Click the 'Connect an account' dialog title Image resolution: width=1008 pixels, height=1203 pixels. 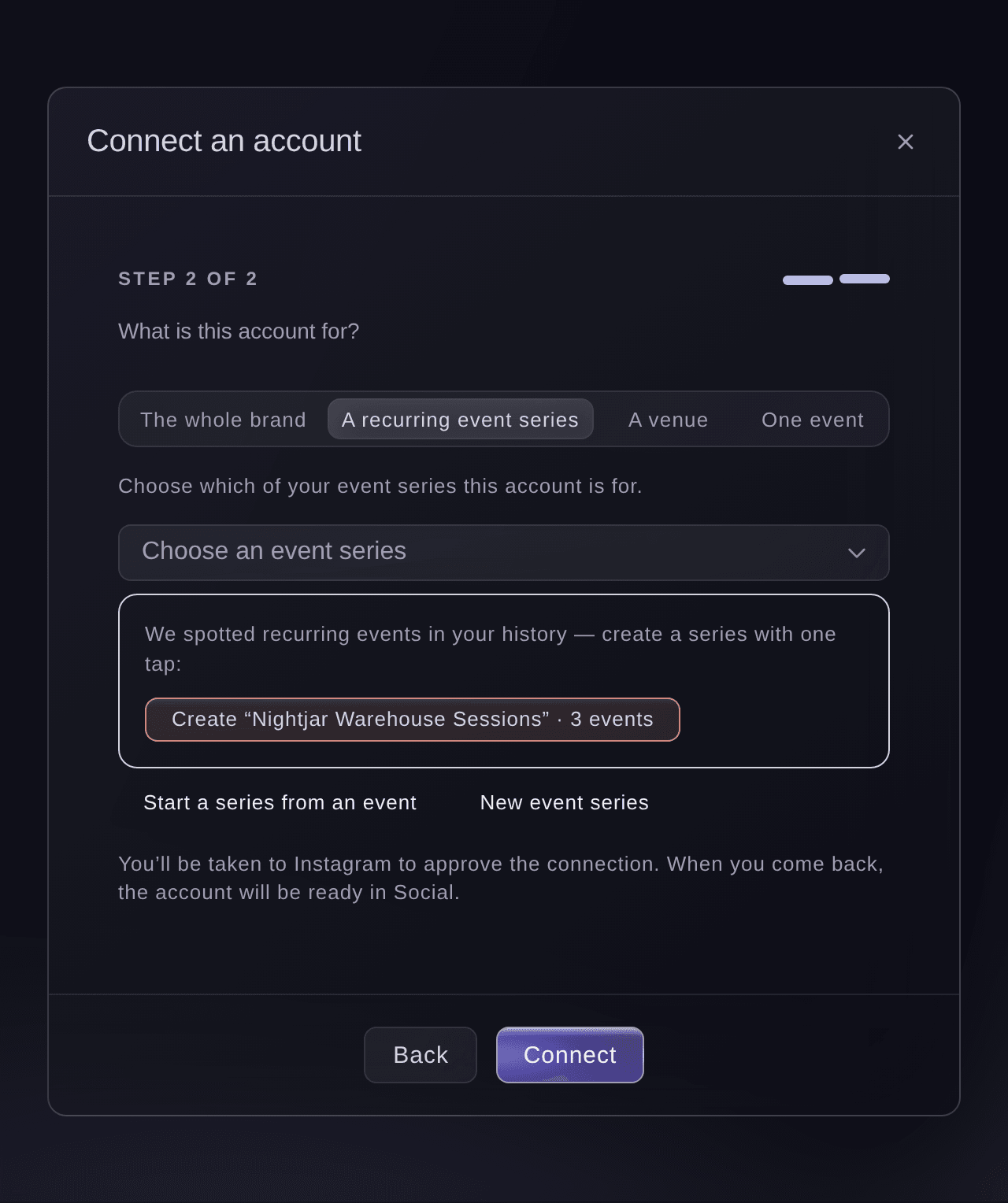point(224,141)
